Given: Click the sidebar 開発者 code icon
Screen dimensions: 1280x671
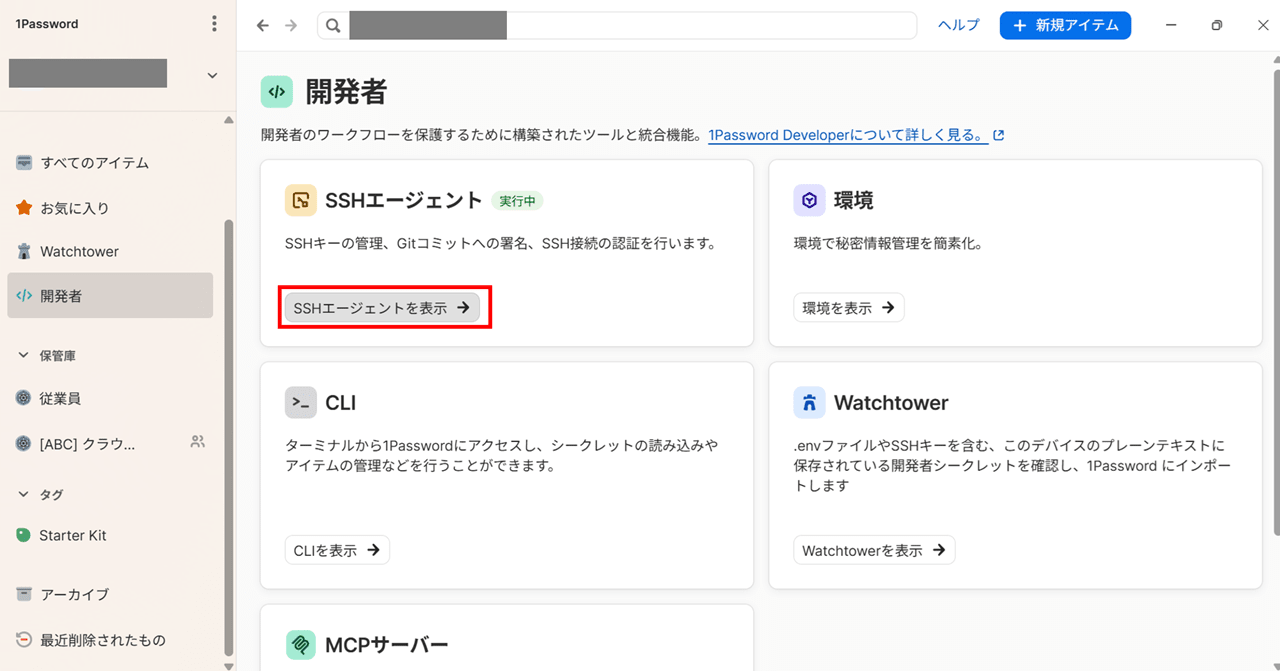Looking at the screenshot, I should coord(24,296).
